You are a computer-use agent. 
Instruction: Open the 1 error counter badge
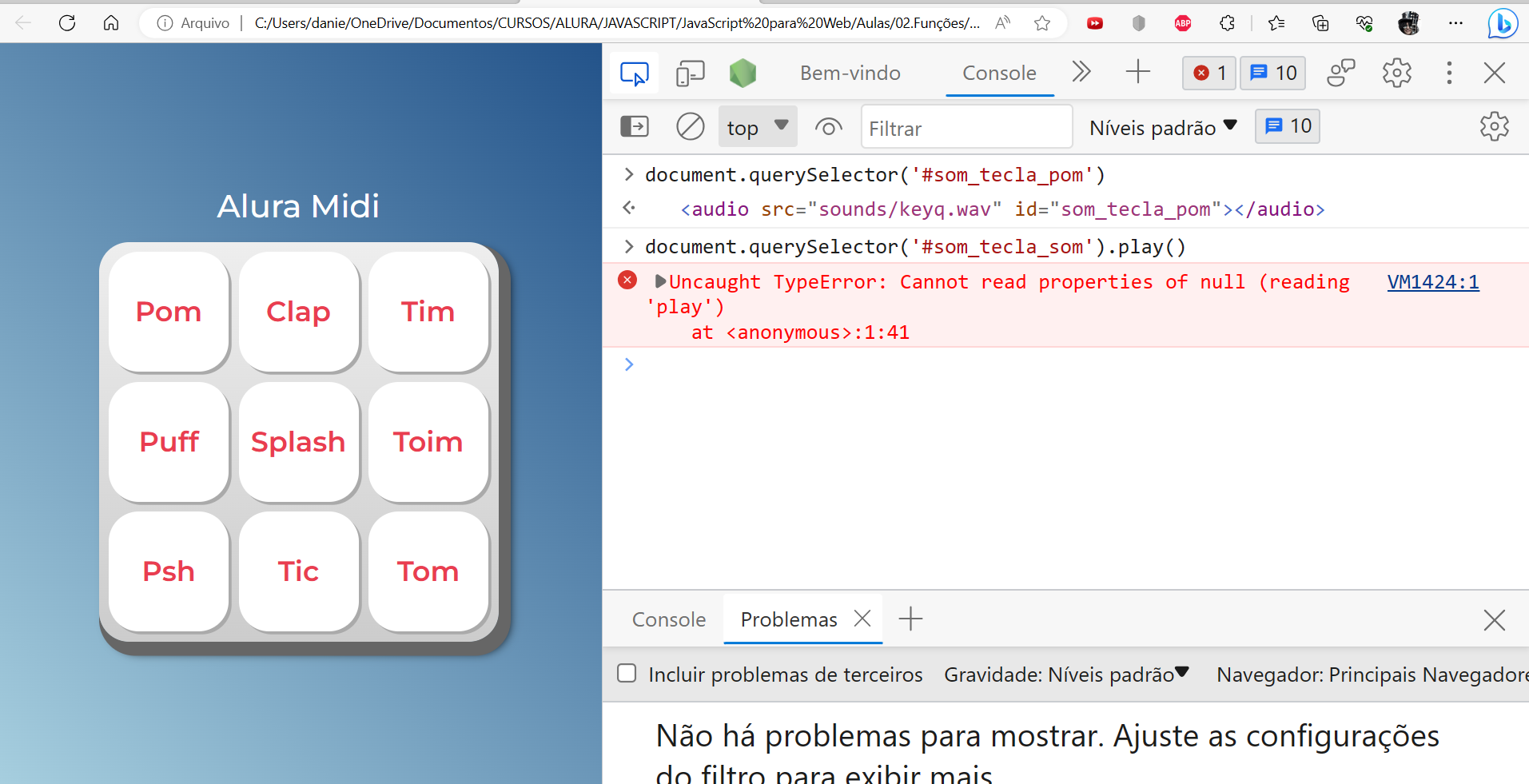coord(1209,74)
